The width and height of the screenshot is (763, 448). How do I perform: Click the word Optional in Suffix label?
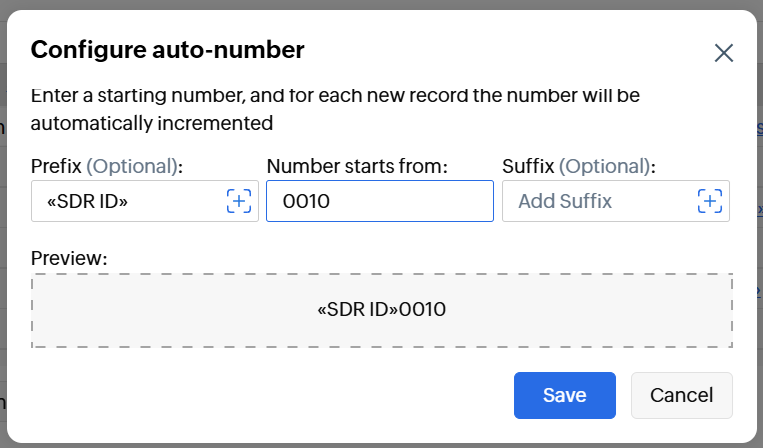pos(604,165)
